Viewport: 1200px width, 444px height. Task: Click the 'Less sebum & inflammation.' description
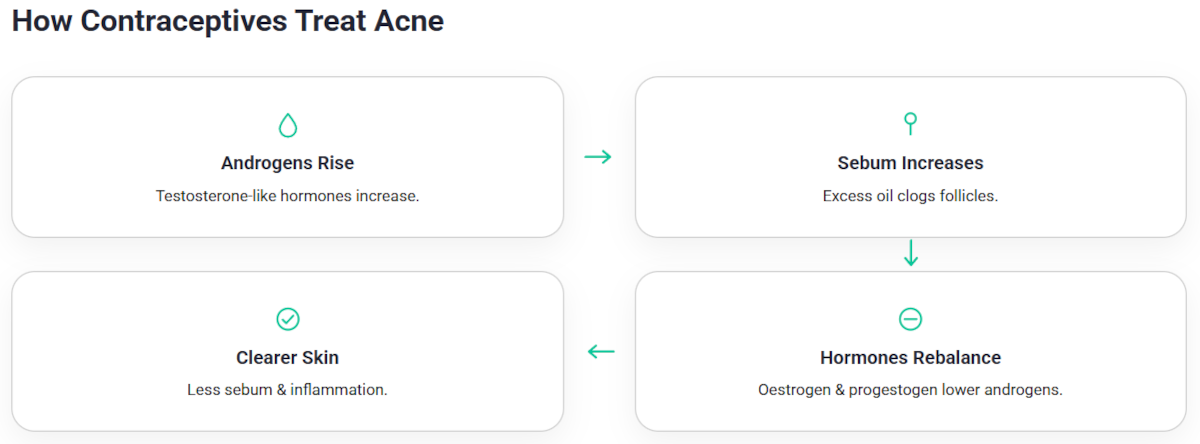tap(288, 390)
